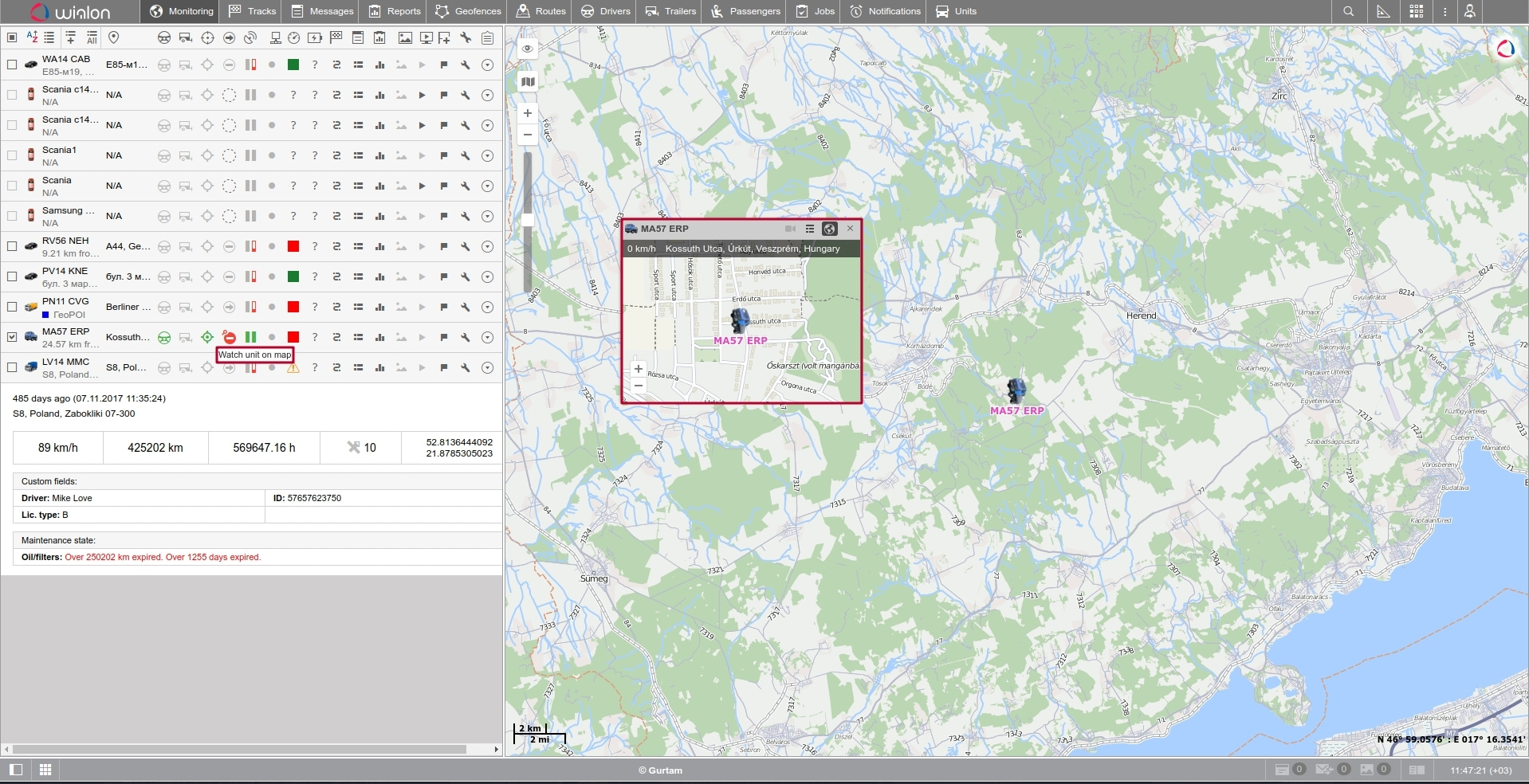Open the search tool in top bar
Viewport: 1529px width, 784px height.
click(x=1348, y=11)
